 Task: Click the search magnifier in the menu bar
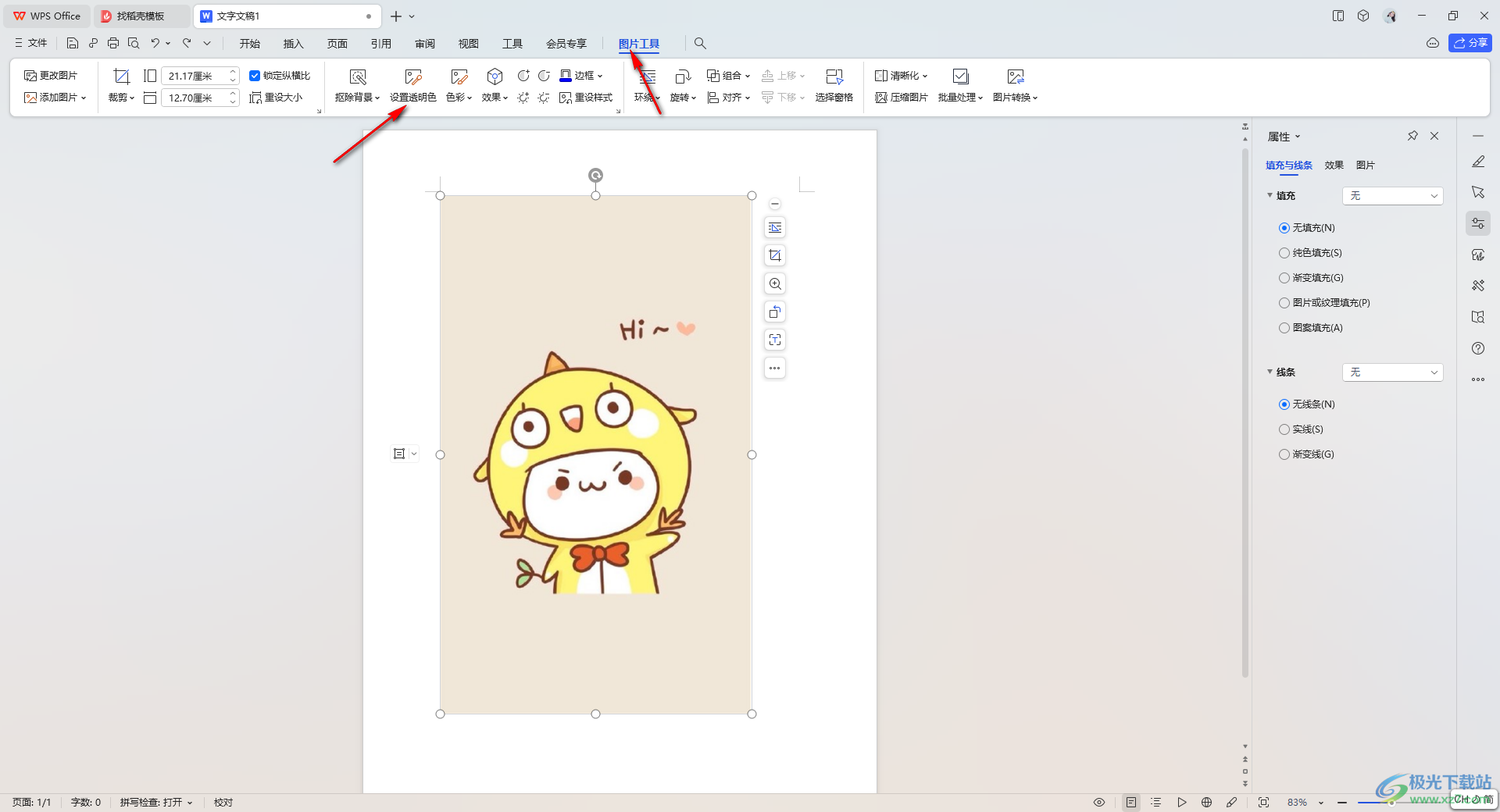coord(700,43)
